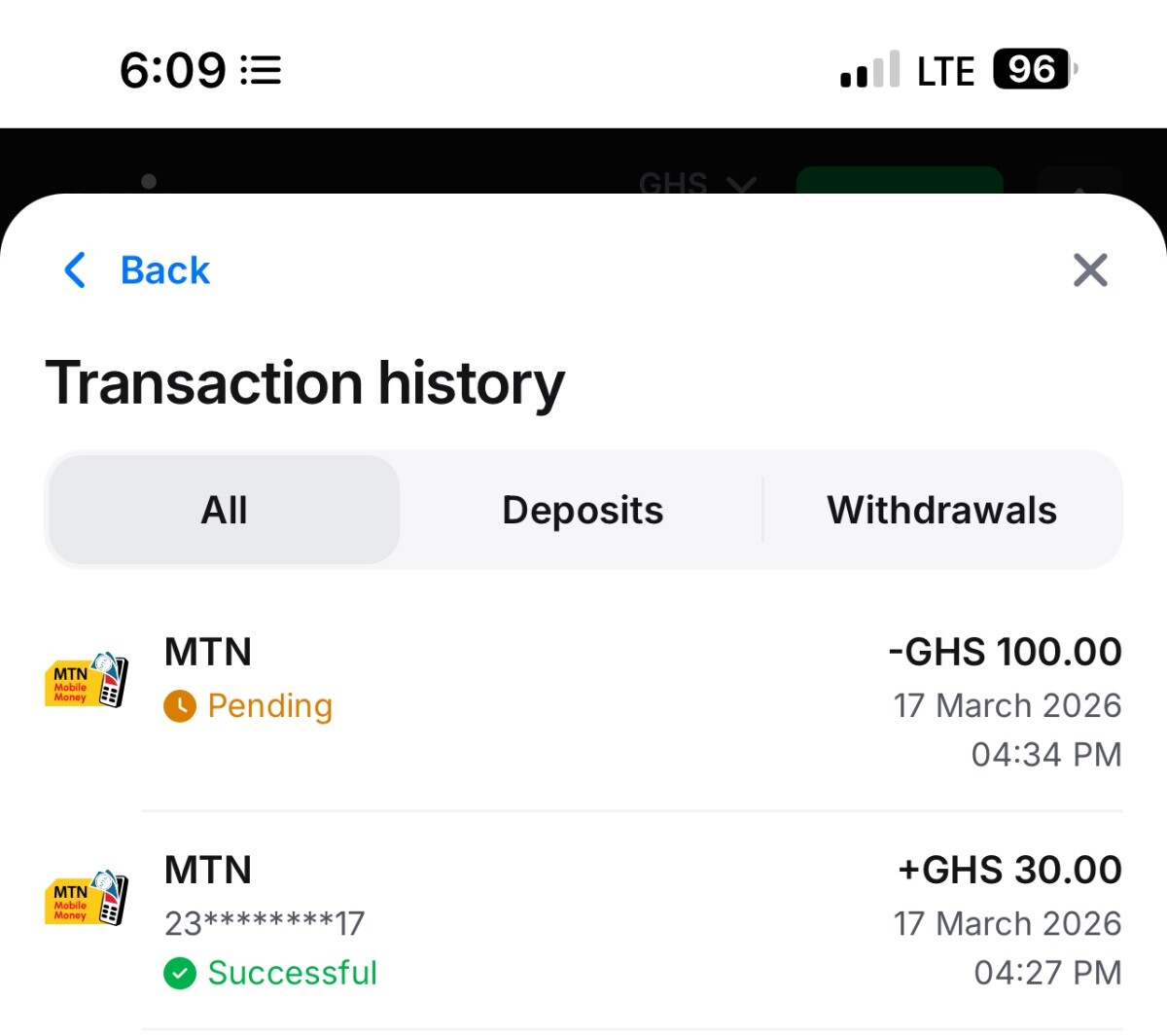Tap MTN Mobile Money icon on successful deposit

click(87, 898)
